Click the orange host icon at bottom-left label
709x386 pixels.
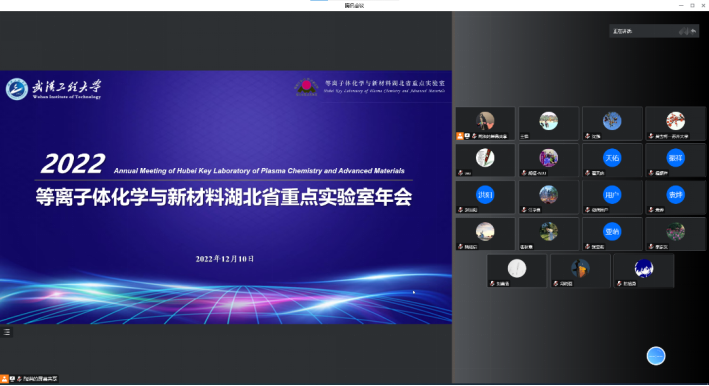[x=4, y=379]
